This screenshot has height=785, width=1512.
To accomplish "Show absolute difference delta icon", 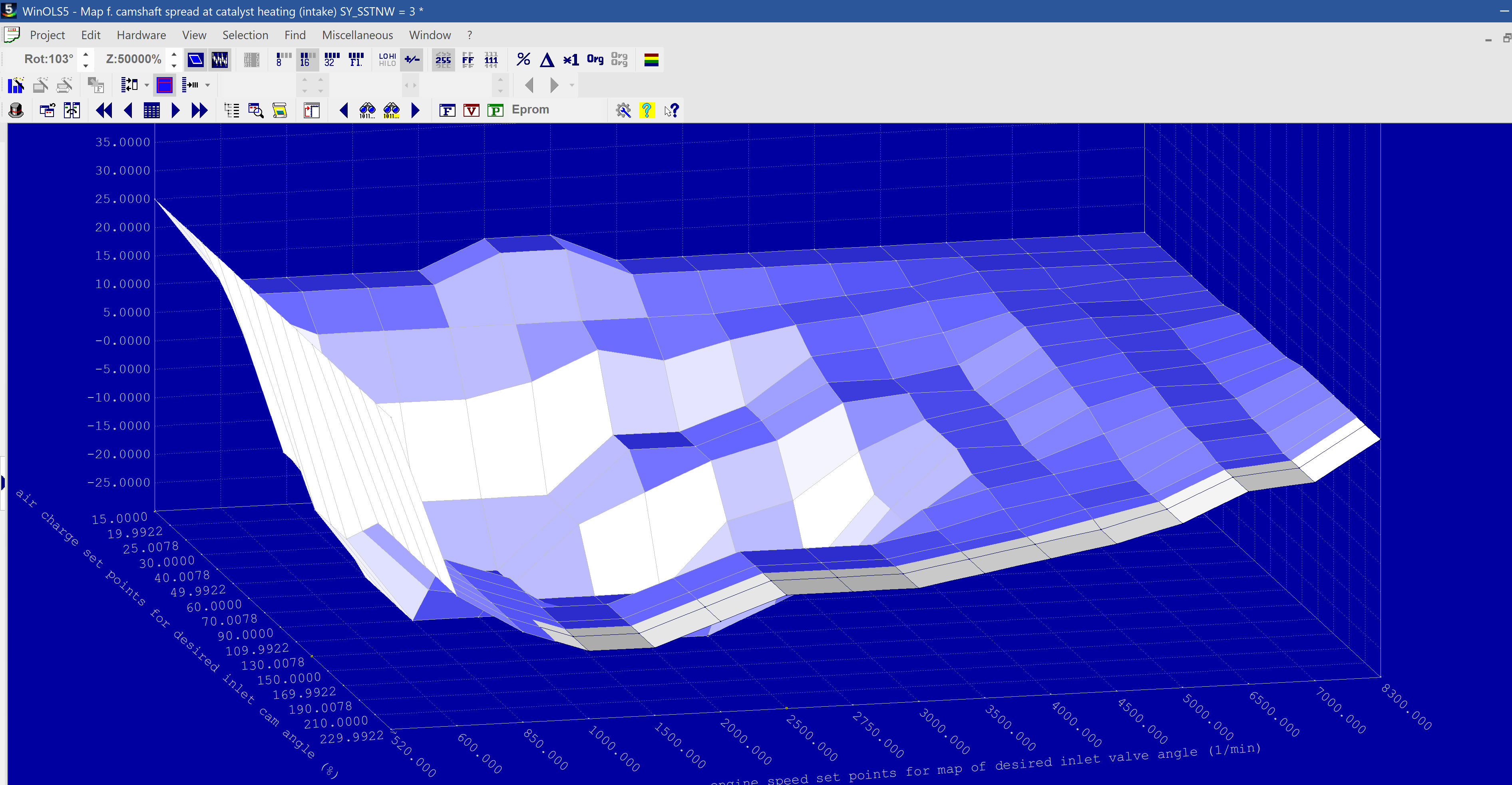I will pyautogui.click(x=547, y=59).
